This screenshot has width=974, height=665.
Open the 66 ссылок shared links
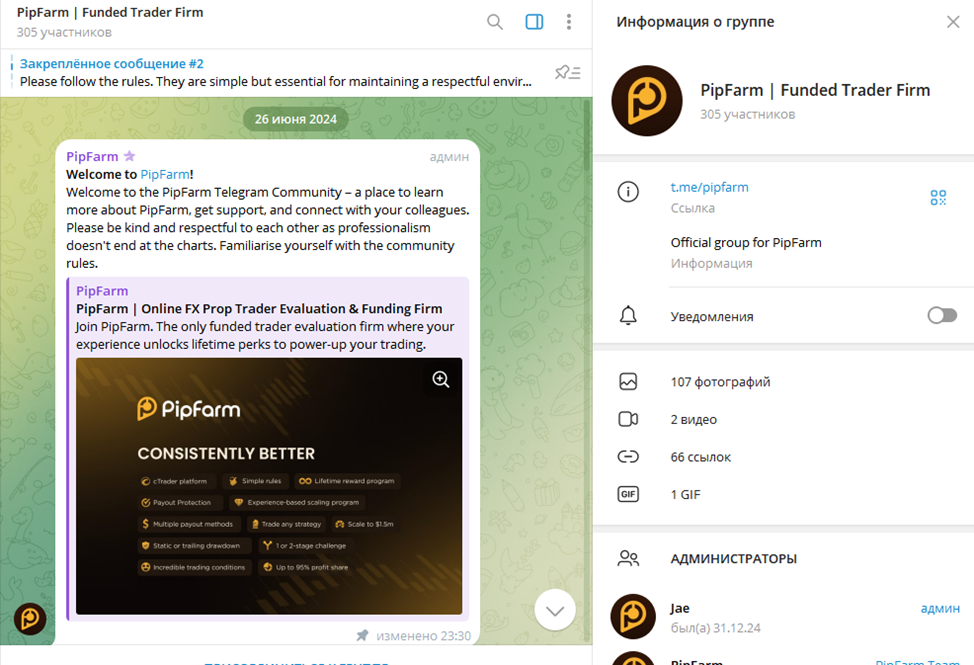click(x=700, y=457)
